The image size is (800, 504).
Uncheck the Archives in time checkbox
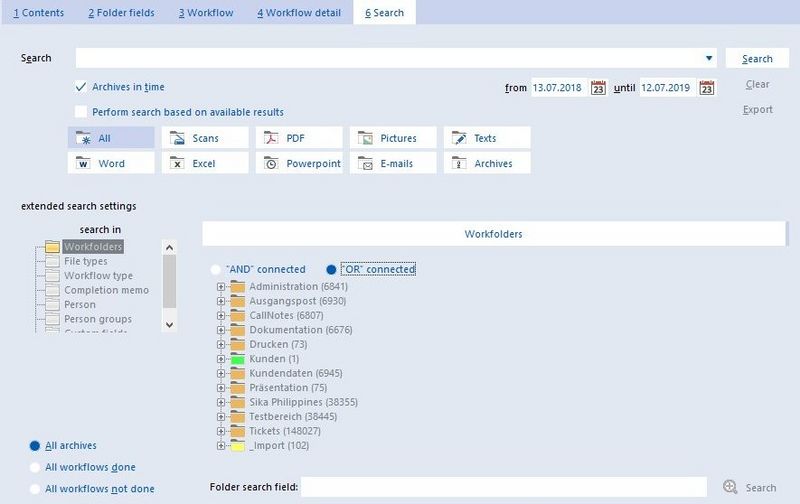[x=81, y=88]
